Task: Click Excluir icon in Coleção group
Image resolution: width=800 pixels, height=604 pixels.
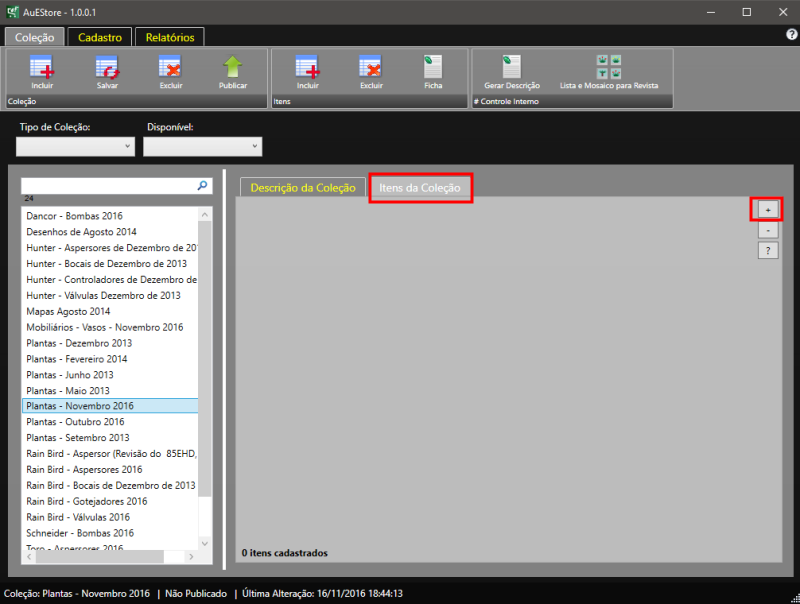Action: click(171, 68)
